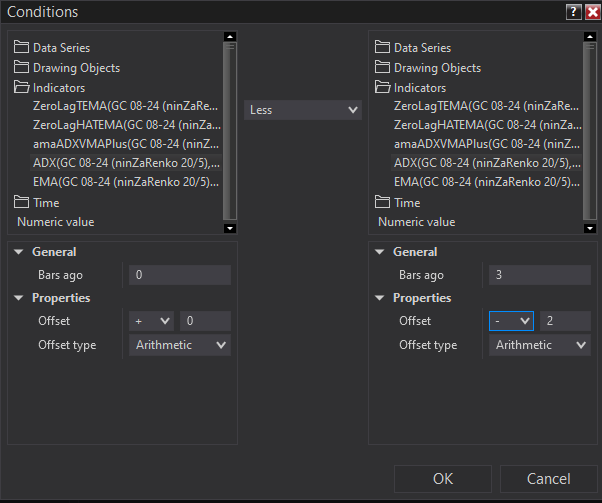Open left Offset type Arithmetic dropdown

(180, 345)
